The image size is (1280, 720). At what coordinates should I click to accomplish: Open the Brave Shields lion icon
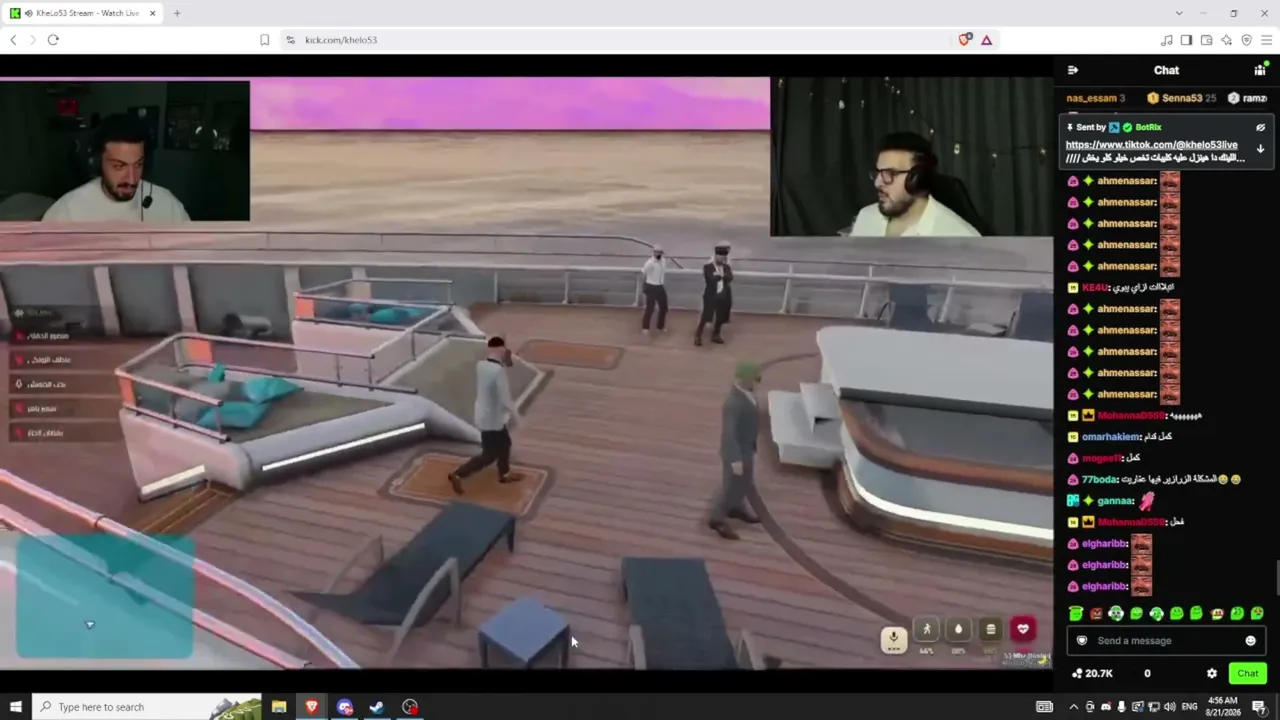coord(964,40)
